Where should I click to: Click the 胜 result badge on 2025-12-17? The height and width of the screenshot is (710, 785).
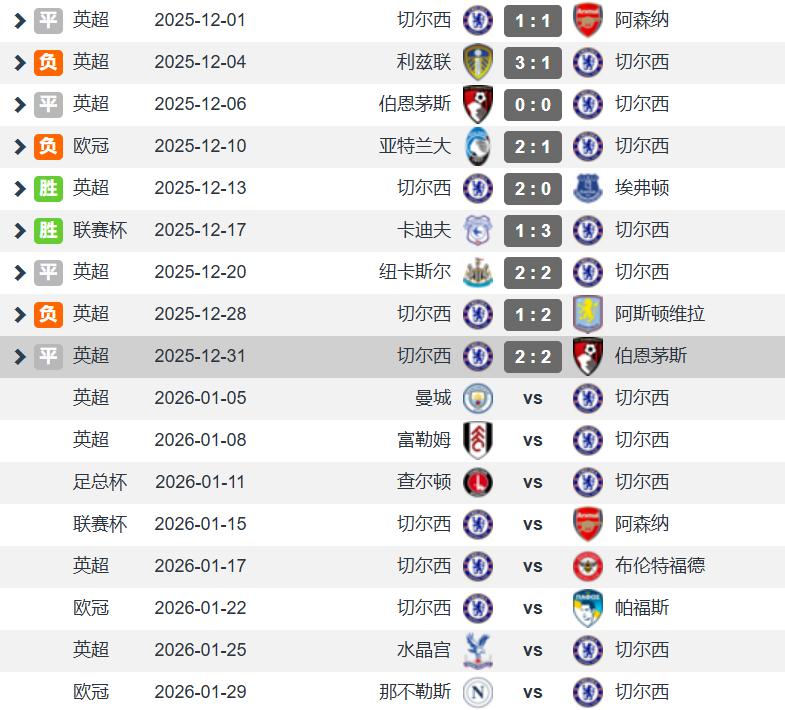coord(48,230)
